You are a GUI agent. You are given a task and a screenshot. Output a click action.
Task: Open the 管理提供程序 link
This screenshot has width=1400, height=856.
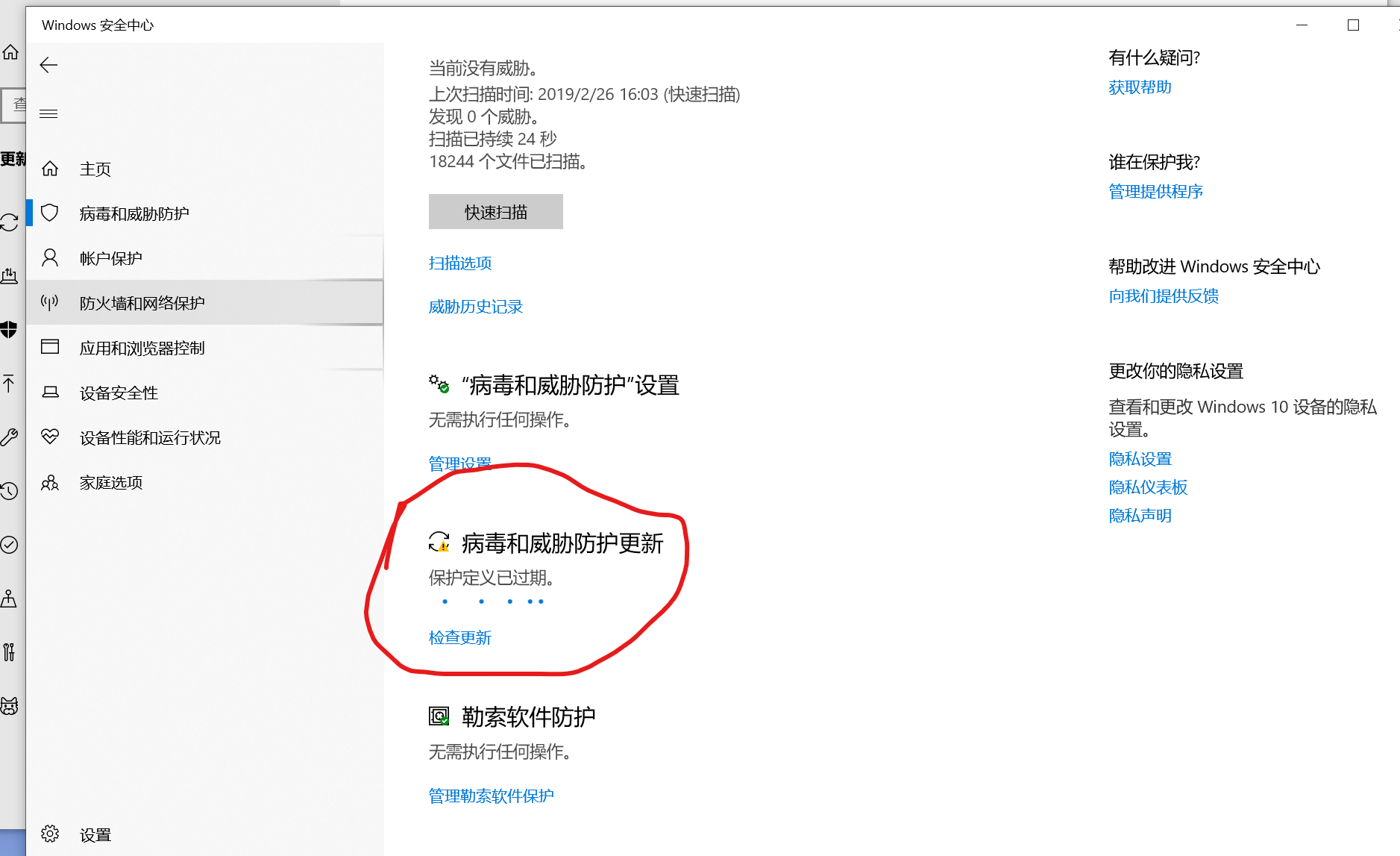point(1156,191)
